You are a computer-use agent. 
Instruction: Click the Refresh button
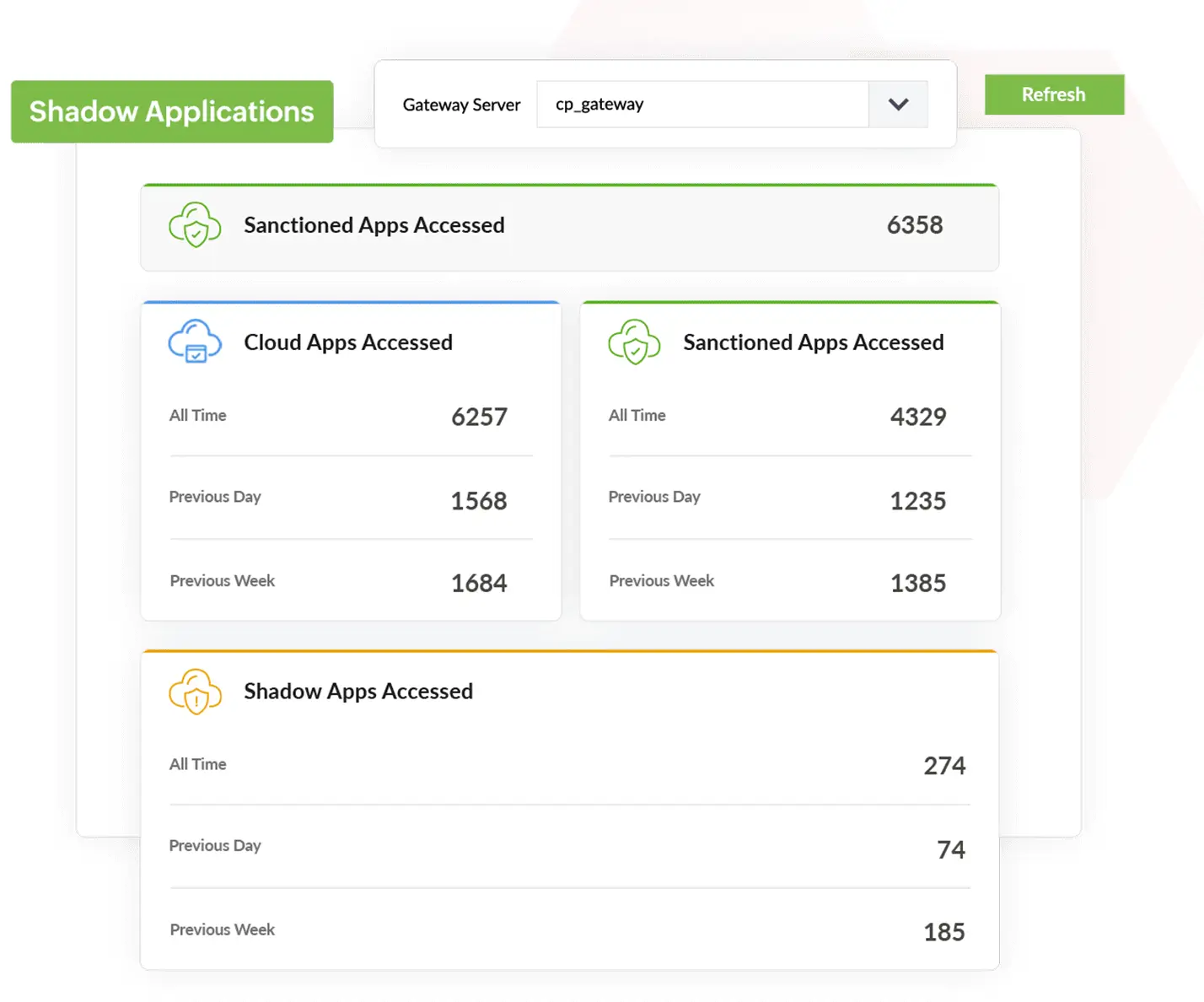1054,94
